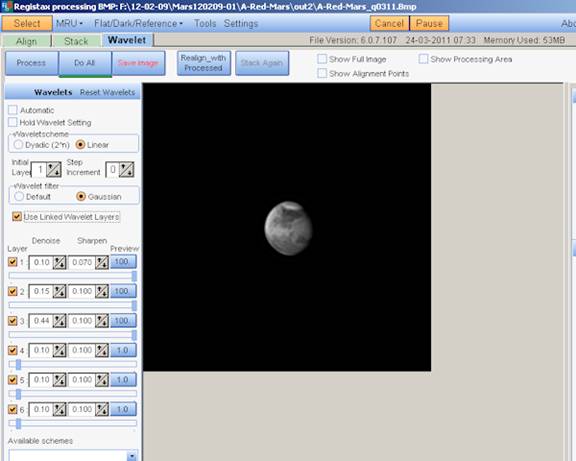Click the Layer 4 wavelet slider handle
This screenshot has height=461, width=576.
coord(18,364)
